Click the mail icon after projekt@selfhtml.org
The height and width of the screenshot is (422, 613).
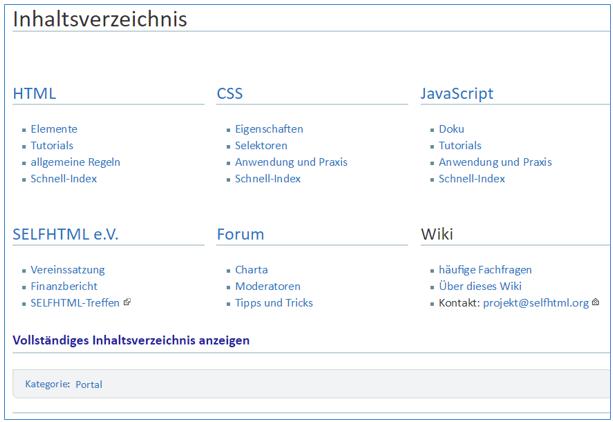point(595,302)
